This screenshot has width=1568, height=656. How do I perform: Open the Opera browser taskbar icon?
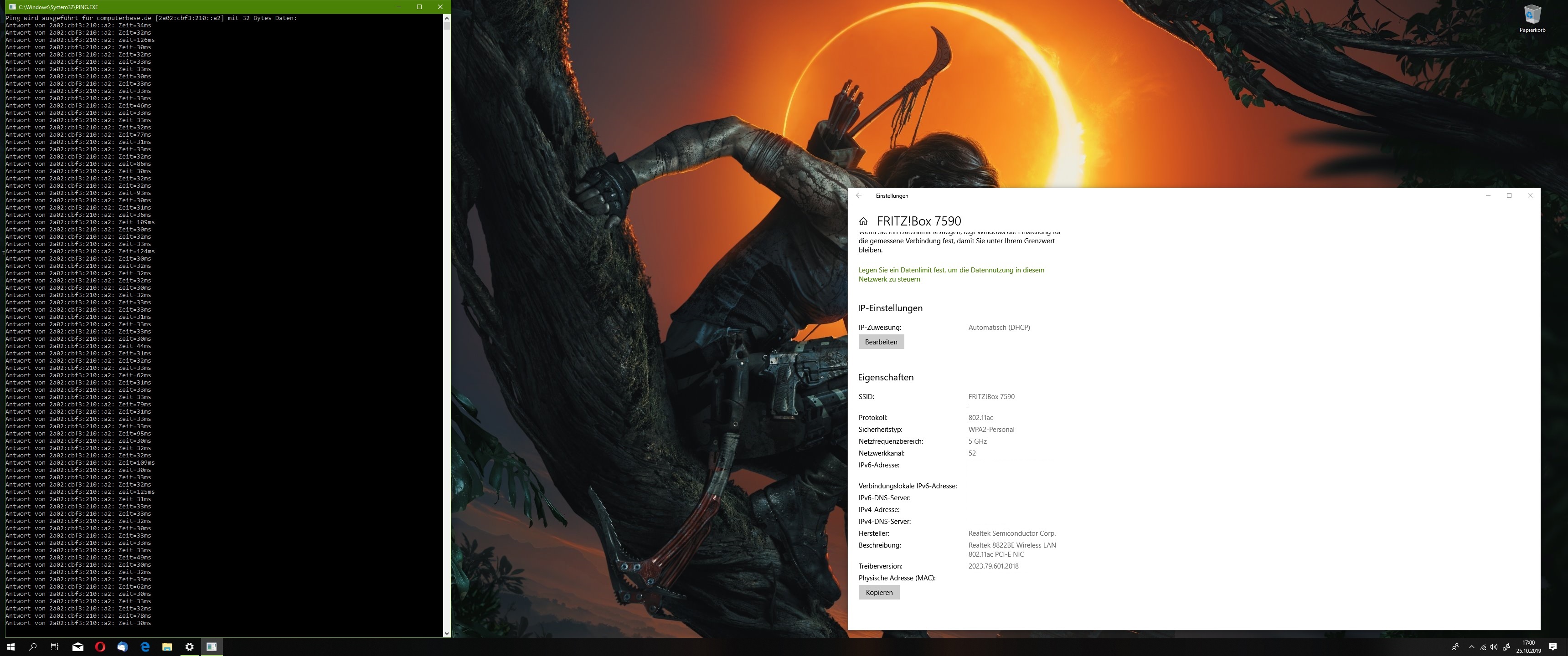[100, 647]
